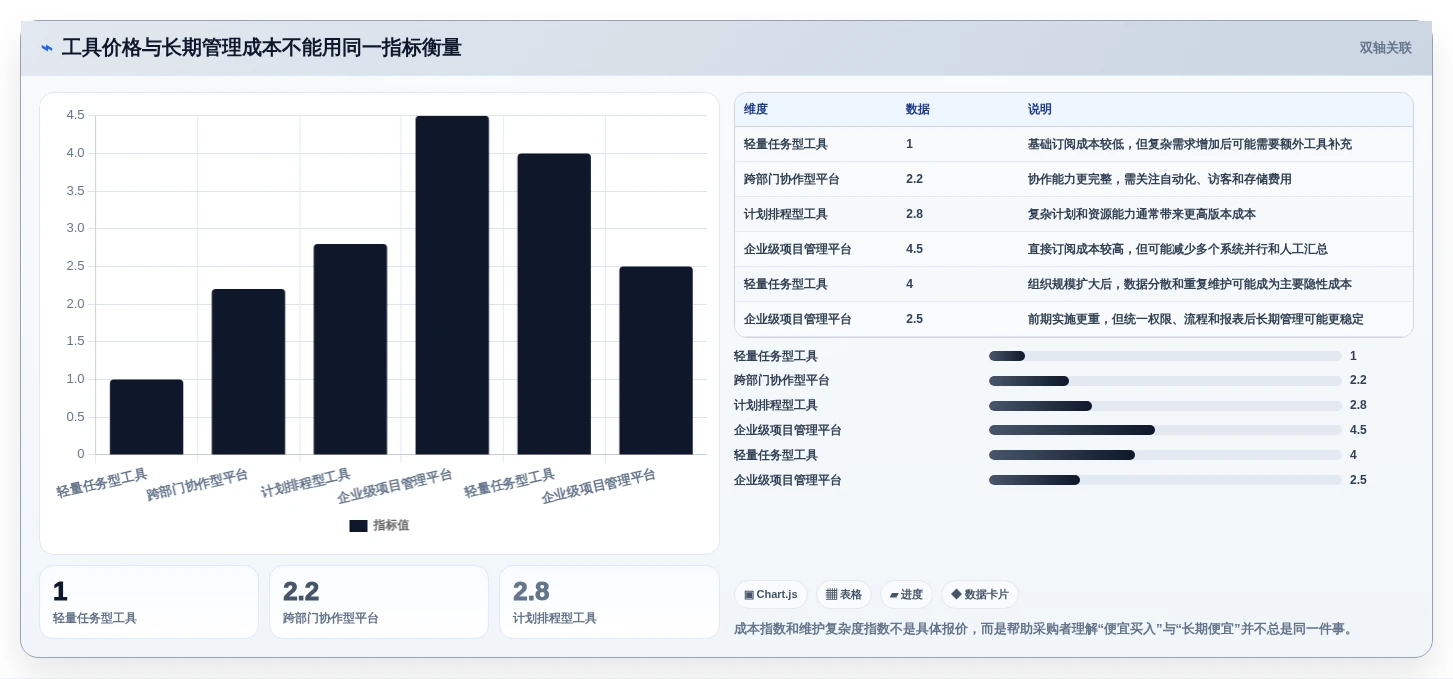Click the 说明 table column header
Viewport: 1453px width, 679px height.
tap(1040, 110)
